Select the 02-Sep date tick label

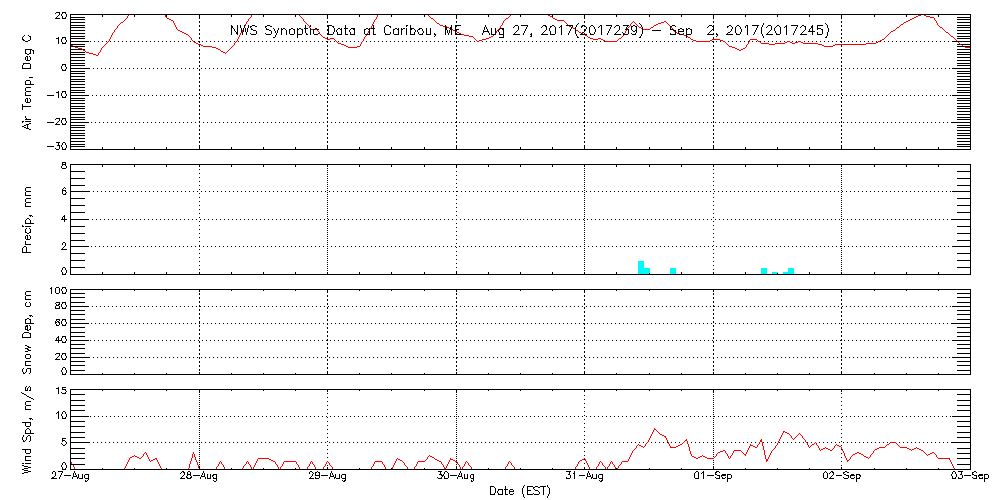tap(841, 477)
